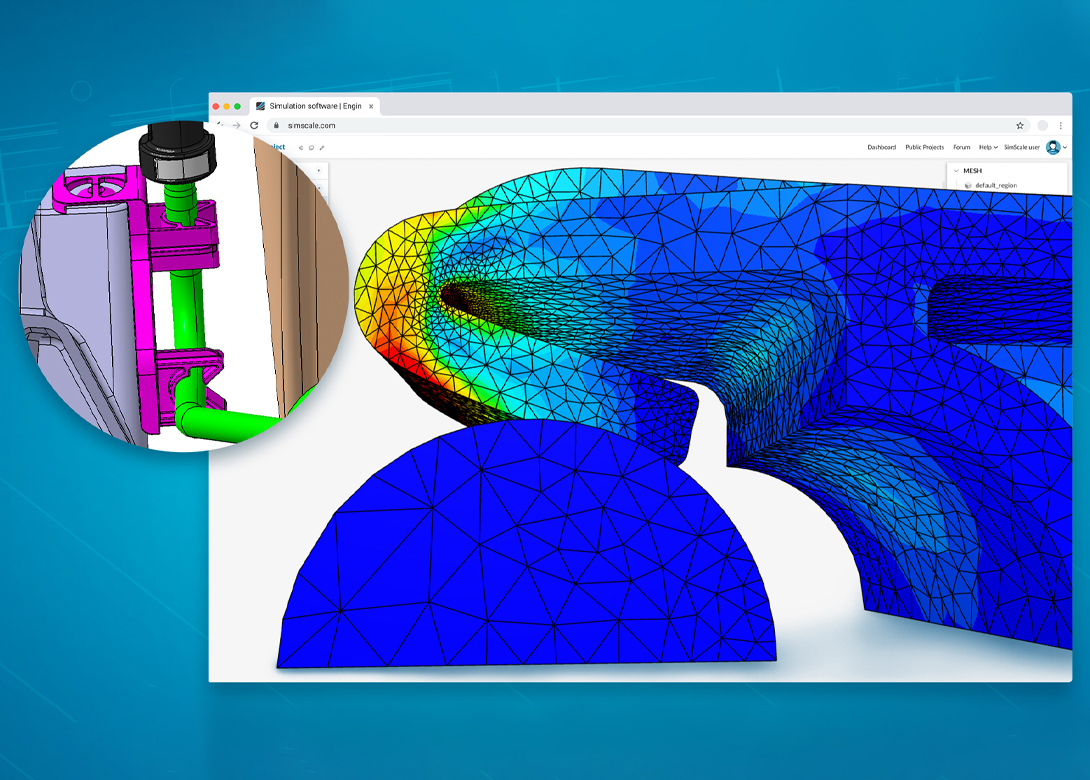Switch to the Simulation software browser tab

point(315,106)
